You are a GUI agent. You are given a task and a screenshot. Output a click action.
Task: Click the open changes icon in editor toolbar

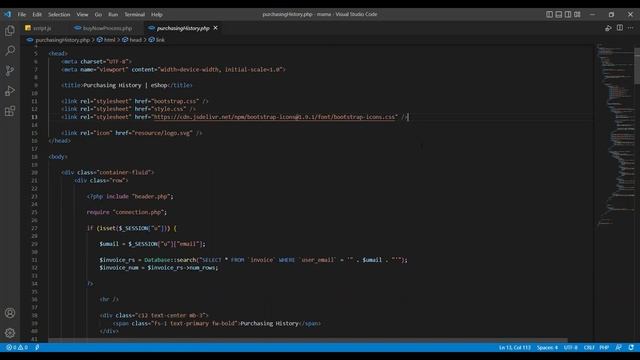pyautogui.click(x=608, y=28)
